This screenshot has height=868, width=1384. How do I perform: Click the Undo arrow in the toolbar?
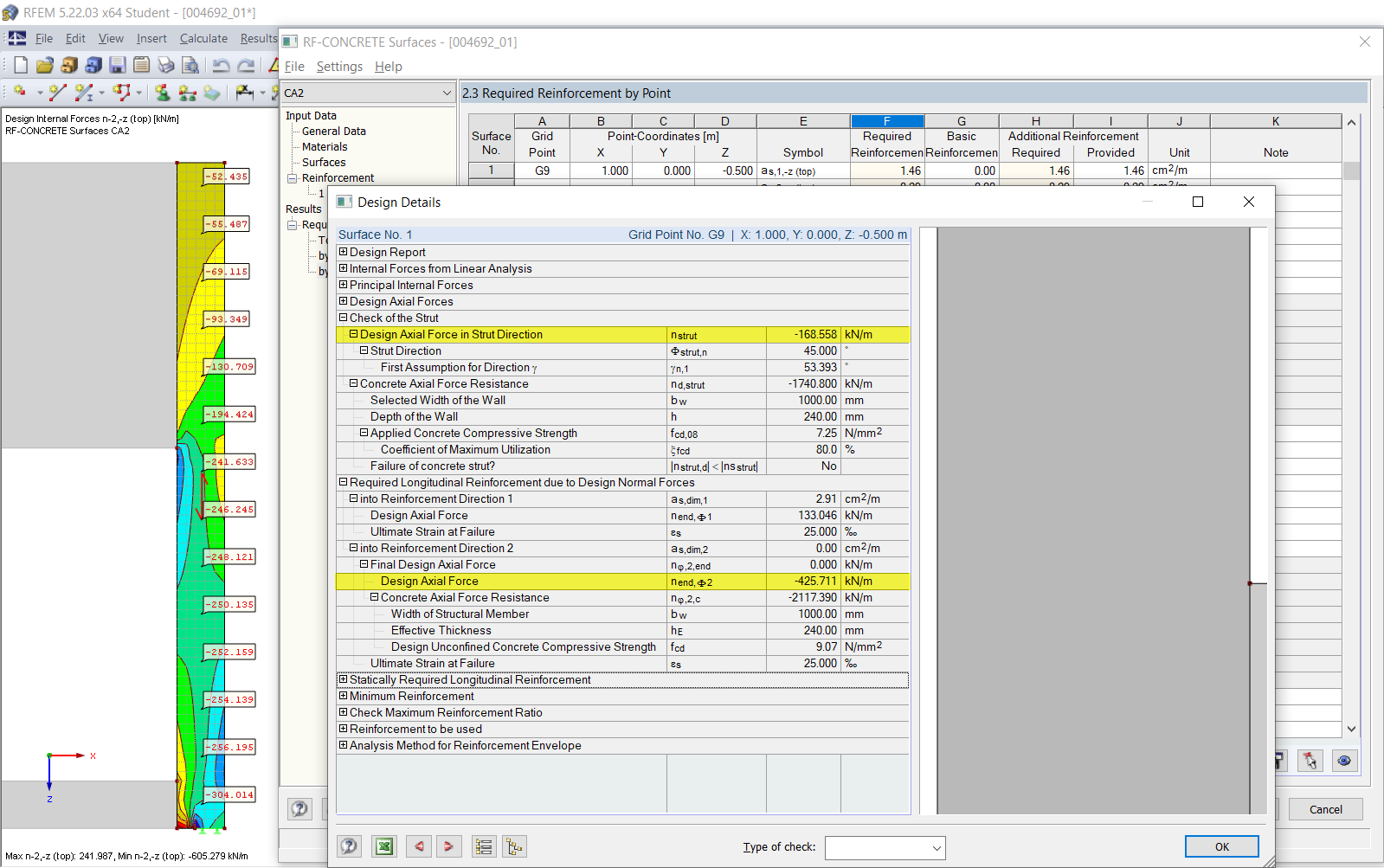point(221,65)
